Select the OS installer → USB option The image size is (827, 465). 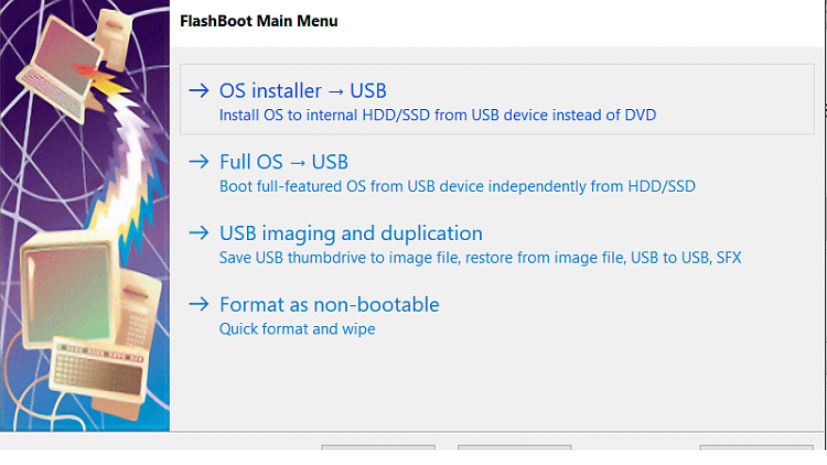(x=302, y=91)
